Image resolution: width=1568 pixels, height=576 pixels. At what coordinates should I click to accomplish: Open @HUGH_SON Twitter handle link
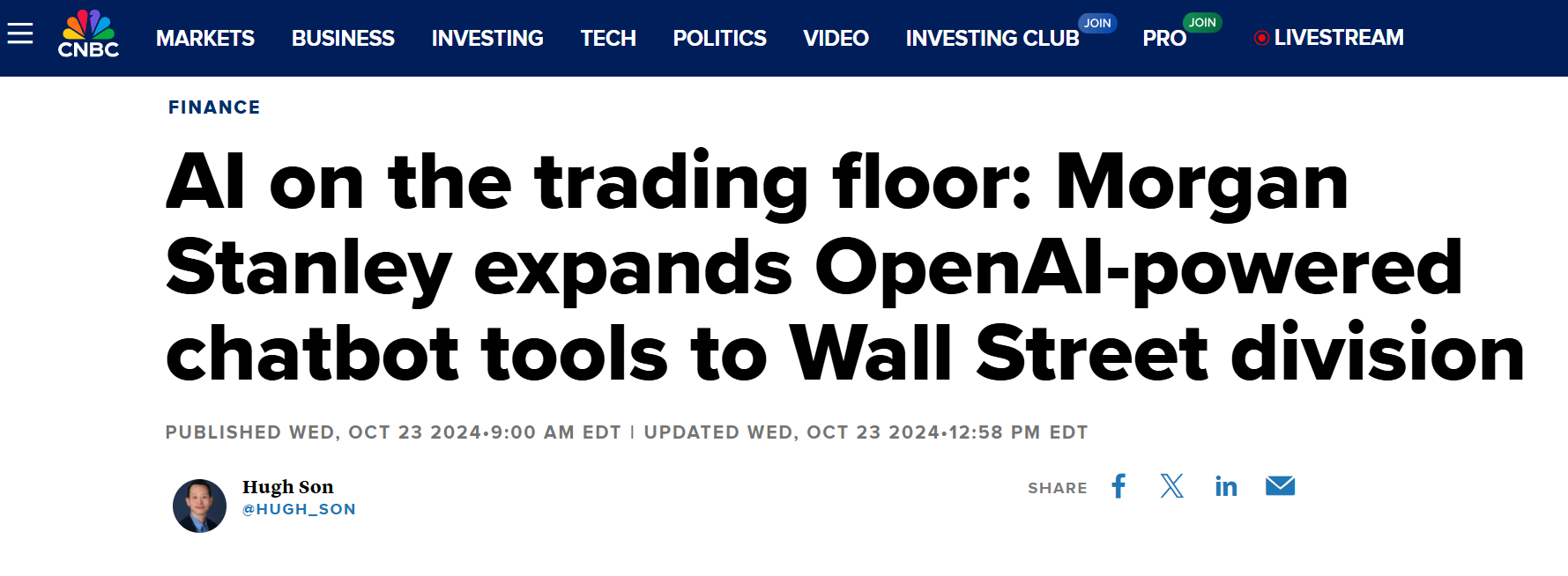(299, 509)
